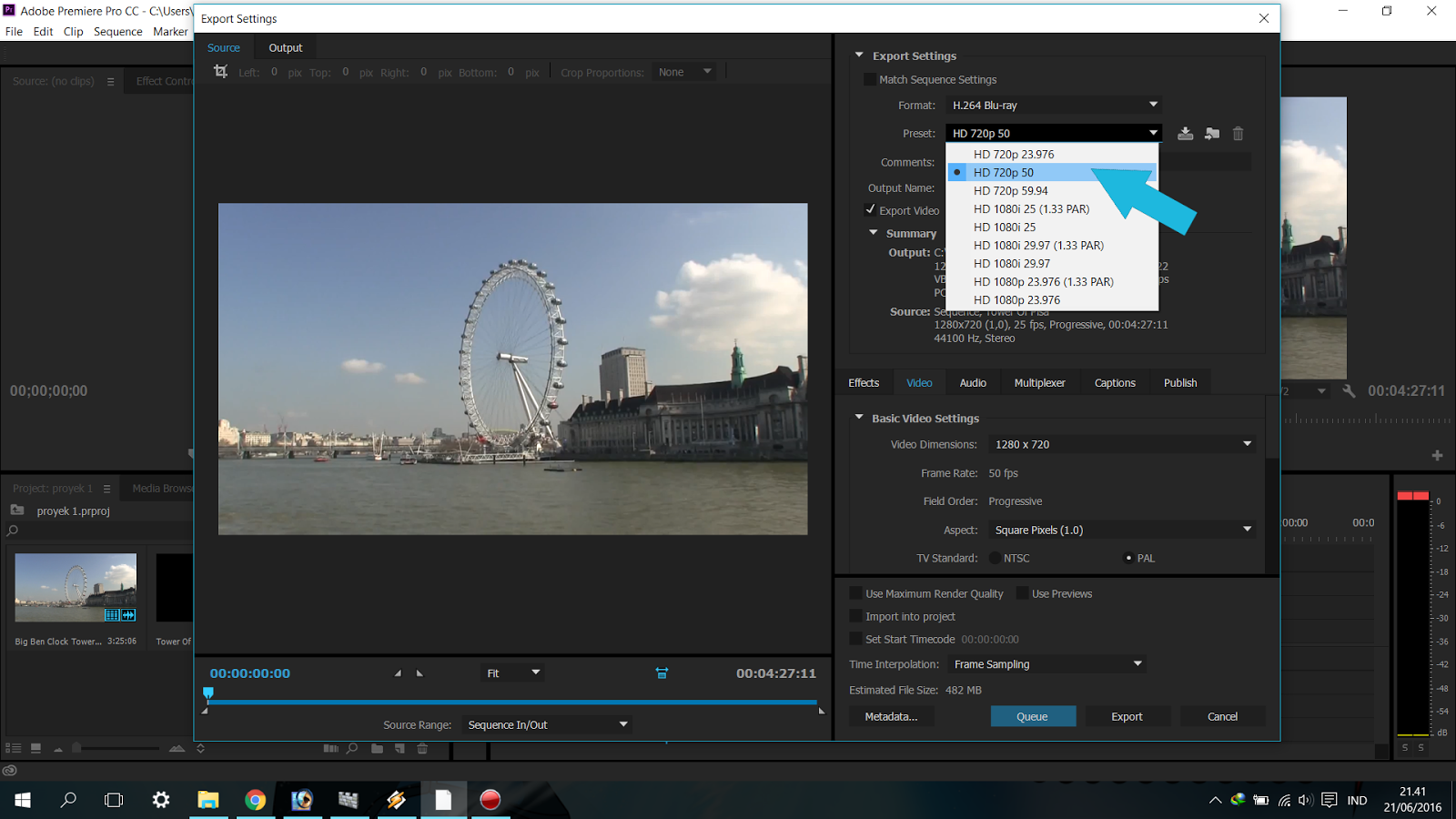Click the red record app in taskbar
The height and width of the screenshot is (819, 1456).
click(x=490, y=800)
